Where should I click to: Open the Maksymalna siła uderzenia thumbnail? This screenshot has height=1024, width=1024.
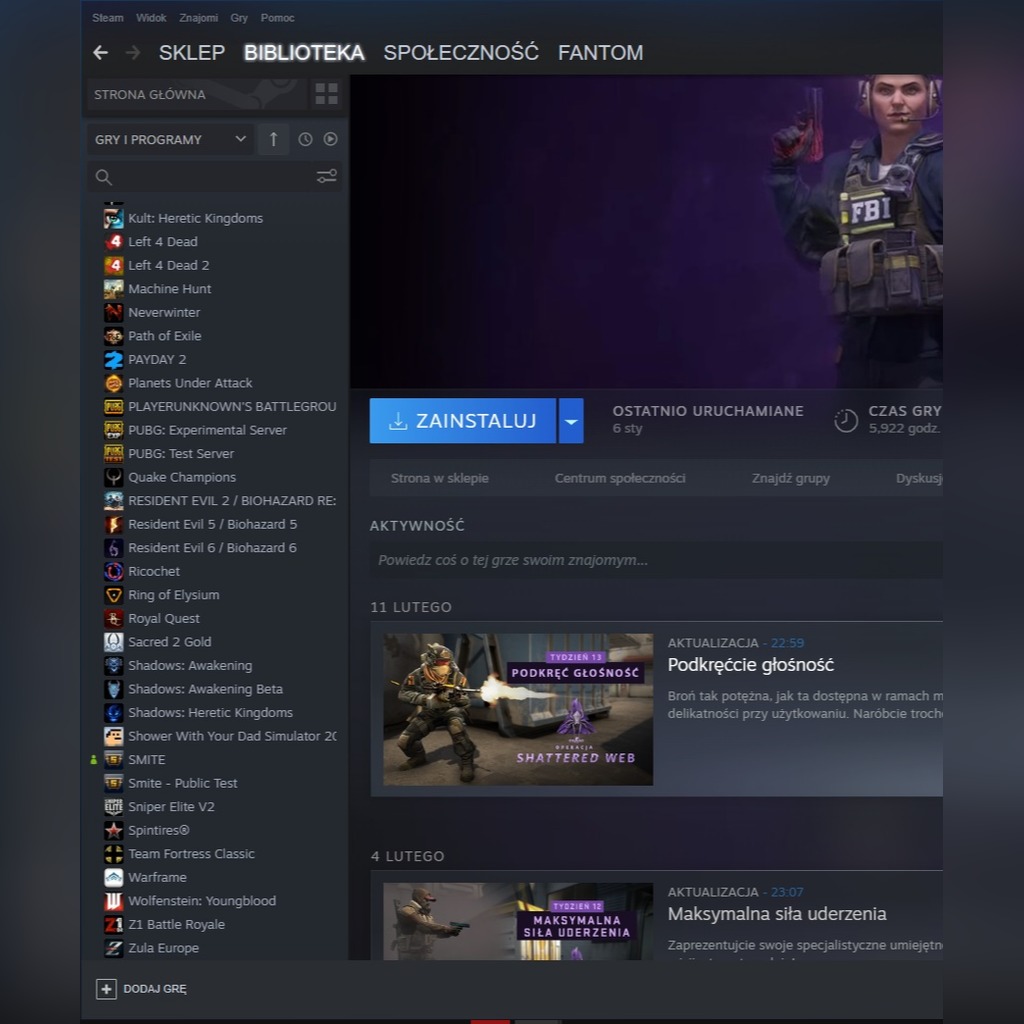pyautogui.click(x=518, y=921)
